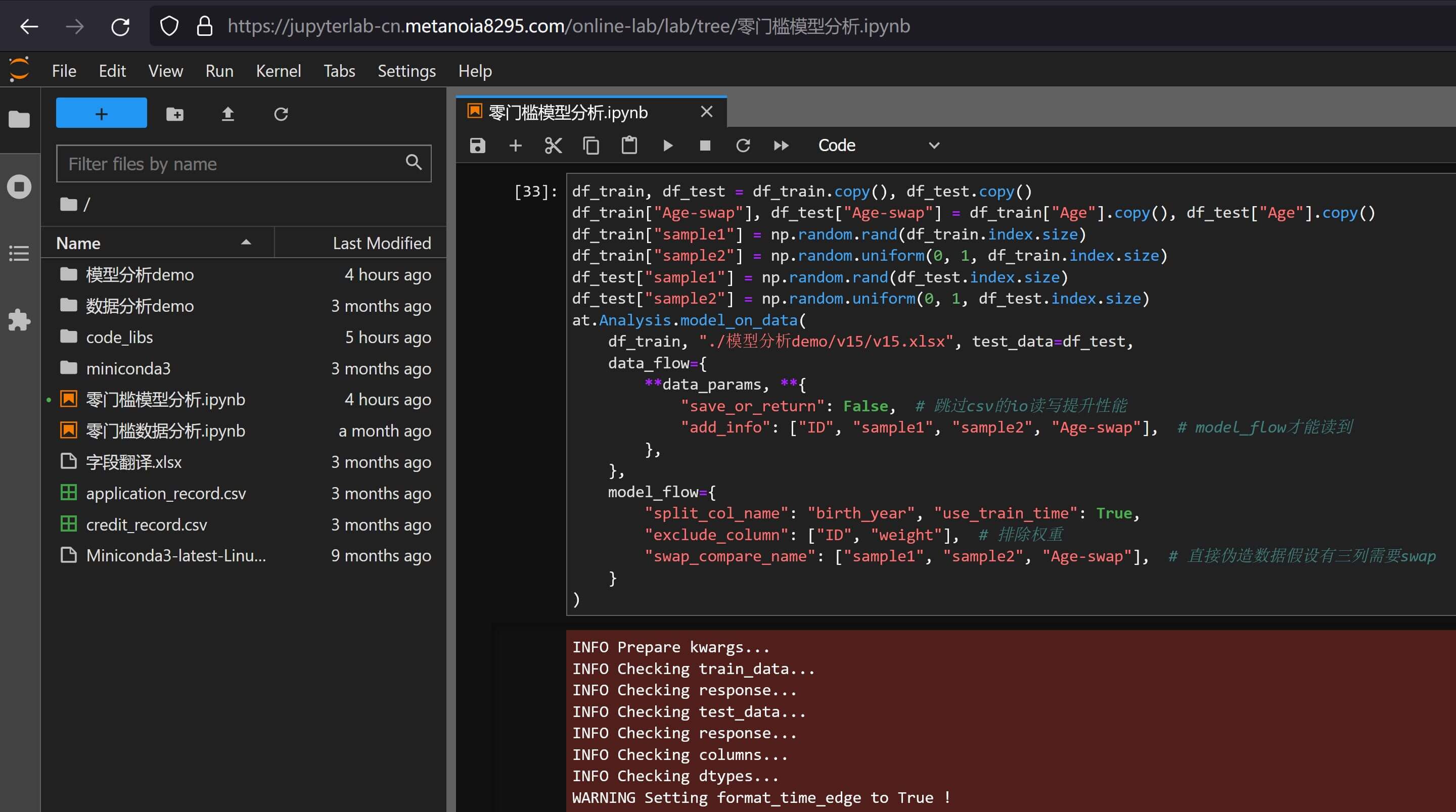Open the Kernel menu
Image resolution: width=1456 pixels, height=812 pixels.
coord(278,71)
